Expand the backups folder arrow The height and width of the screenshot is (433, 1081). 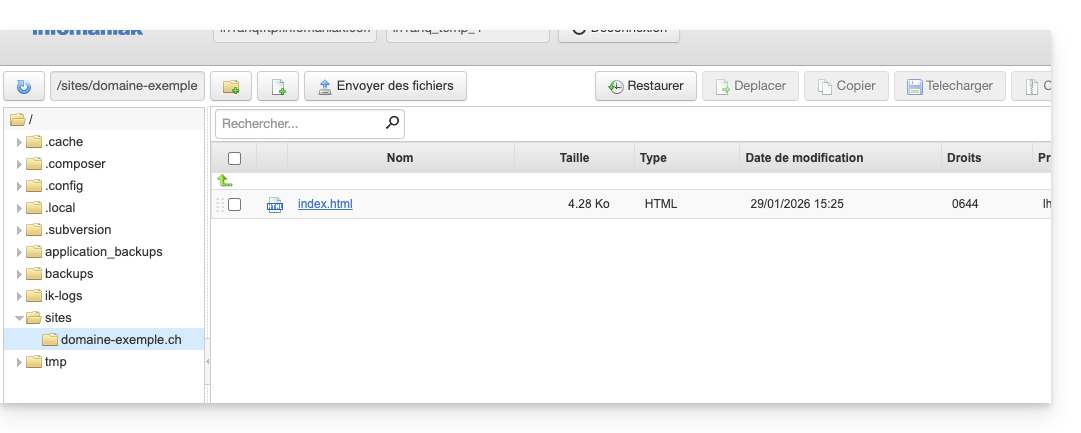[x=19, y=274]
